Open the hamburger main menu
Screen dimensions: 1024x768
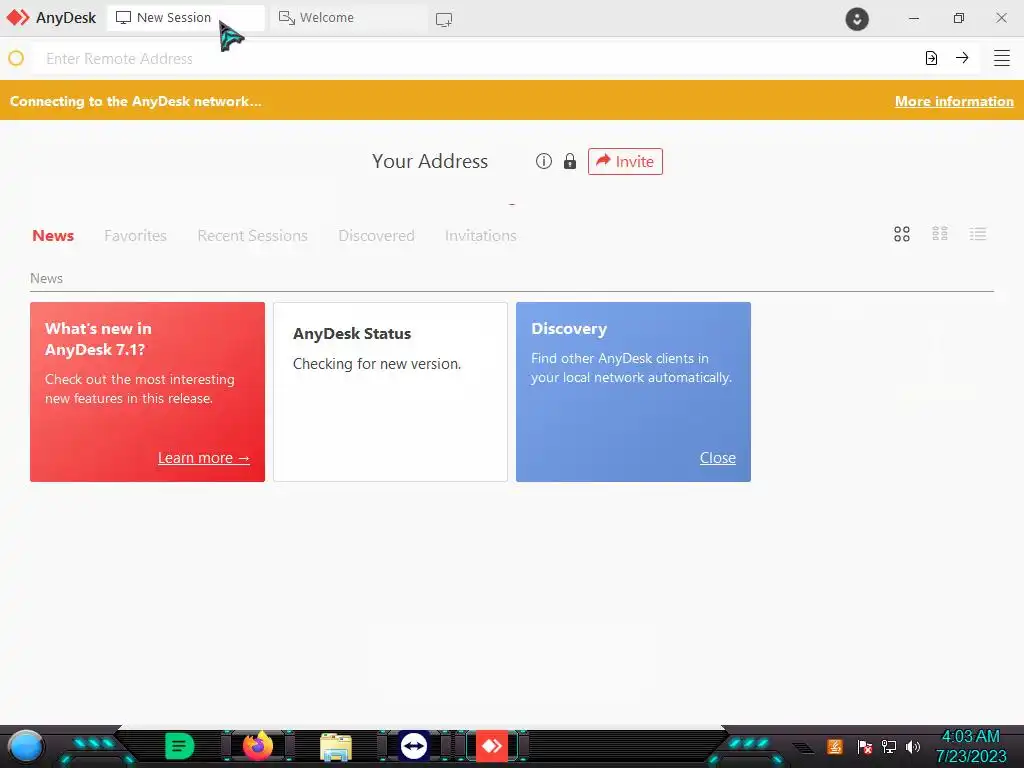point(1002,58)
